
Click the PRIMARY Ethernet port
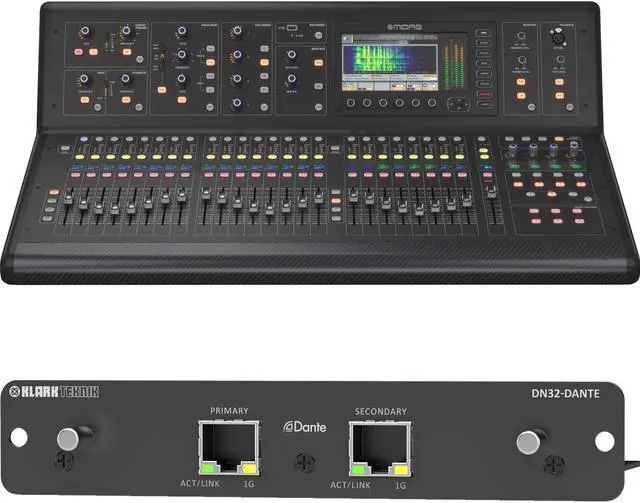(x=229, y=447)
